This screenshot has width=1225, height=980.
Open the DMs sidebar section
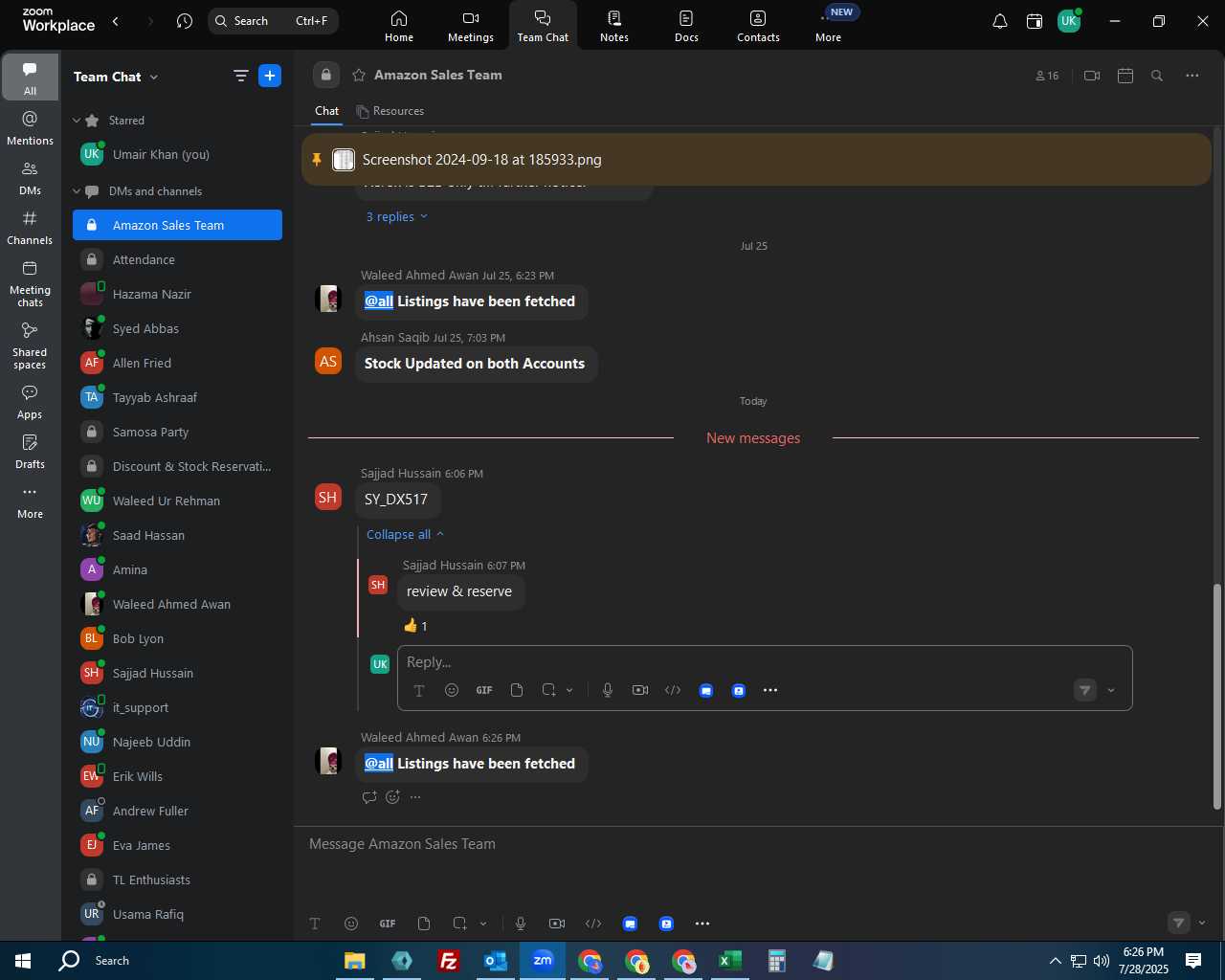pyautogui.click(x=30, y=178)
